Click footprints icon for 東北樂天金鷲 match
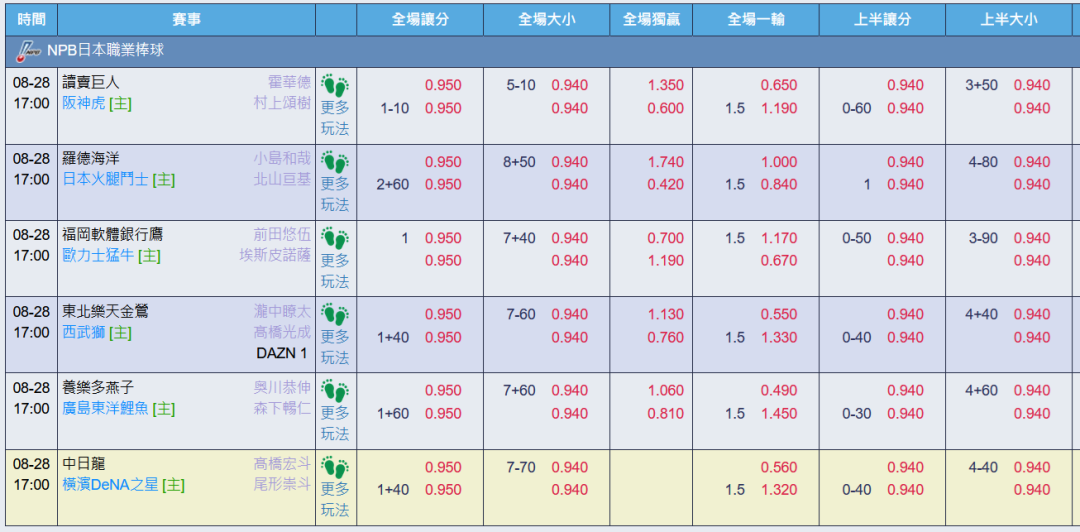1080x532 pixels. (x=335, y=314)
